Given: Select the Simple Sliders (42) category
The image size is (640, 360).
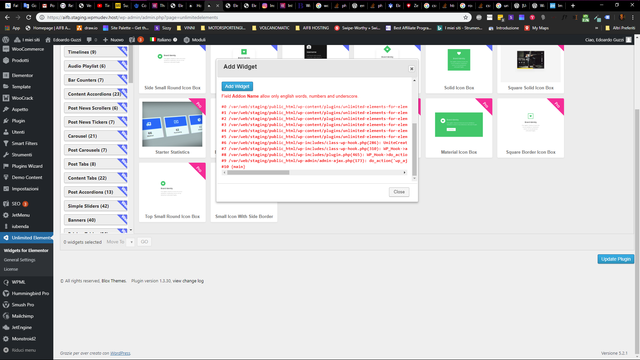Looking at the screenshot, I should [96, 206].
